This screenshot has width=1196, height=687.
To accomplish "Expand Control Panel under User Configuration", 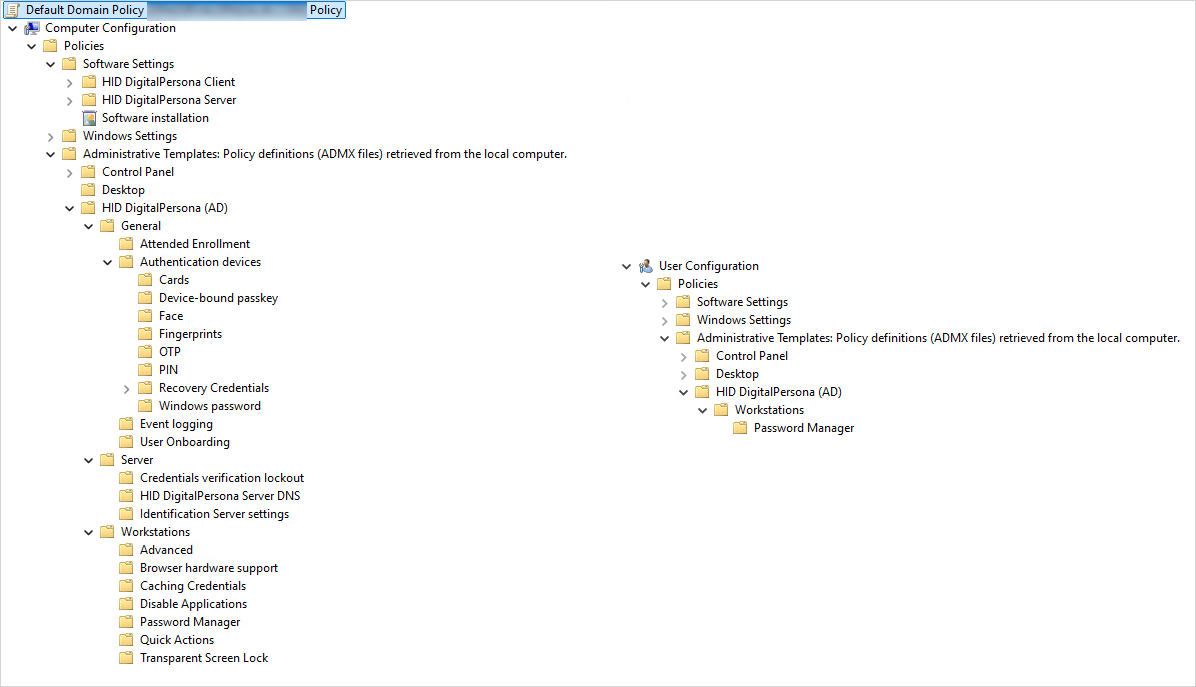I will [683, 356].
